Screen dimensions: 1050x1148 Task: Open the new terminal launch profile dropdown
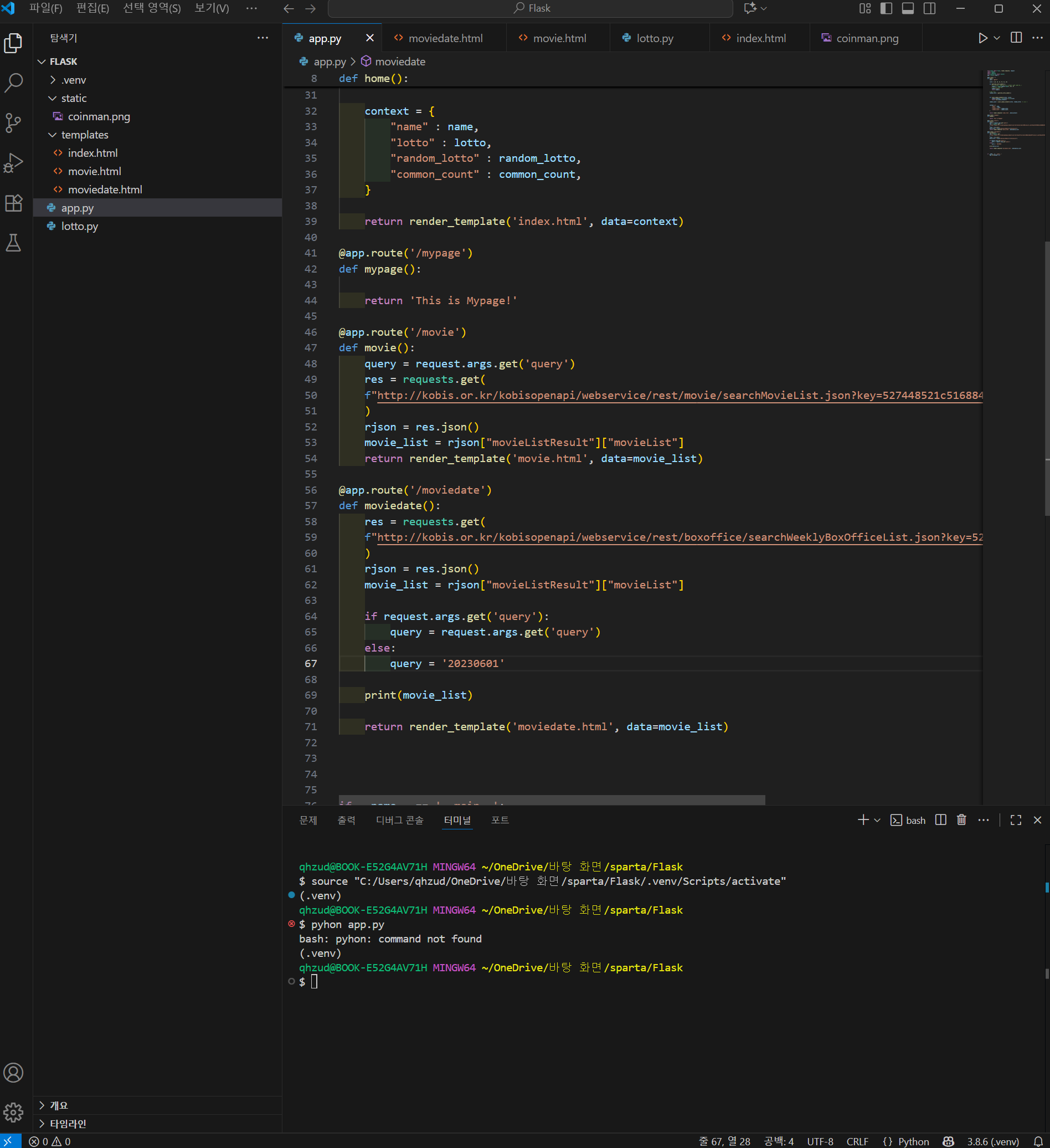877,820
